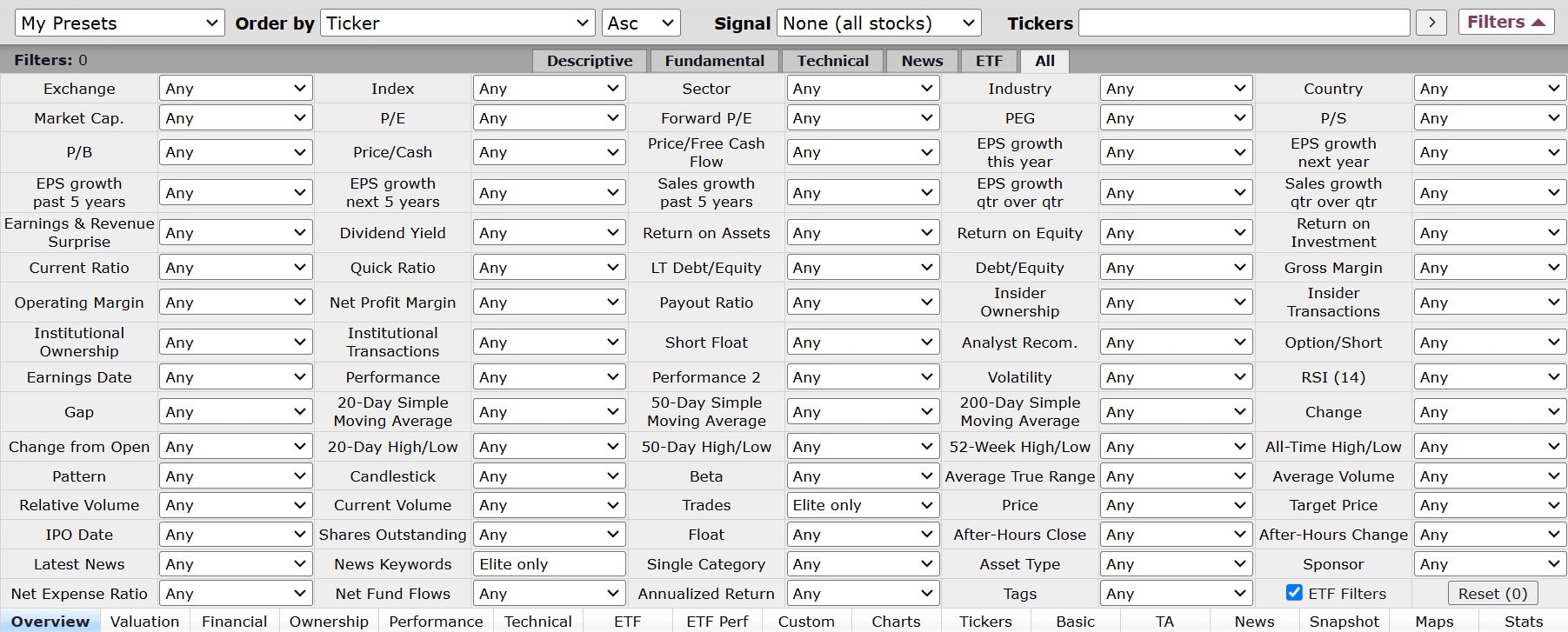Select the Descriptive filter tab

click(x=589, y=61)
